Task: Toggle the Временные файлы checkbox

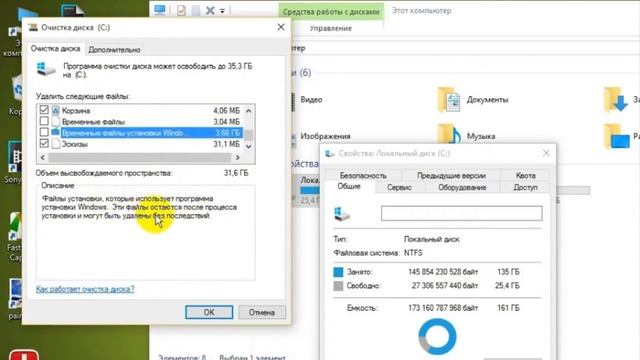Action: (x=44, y=121)
